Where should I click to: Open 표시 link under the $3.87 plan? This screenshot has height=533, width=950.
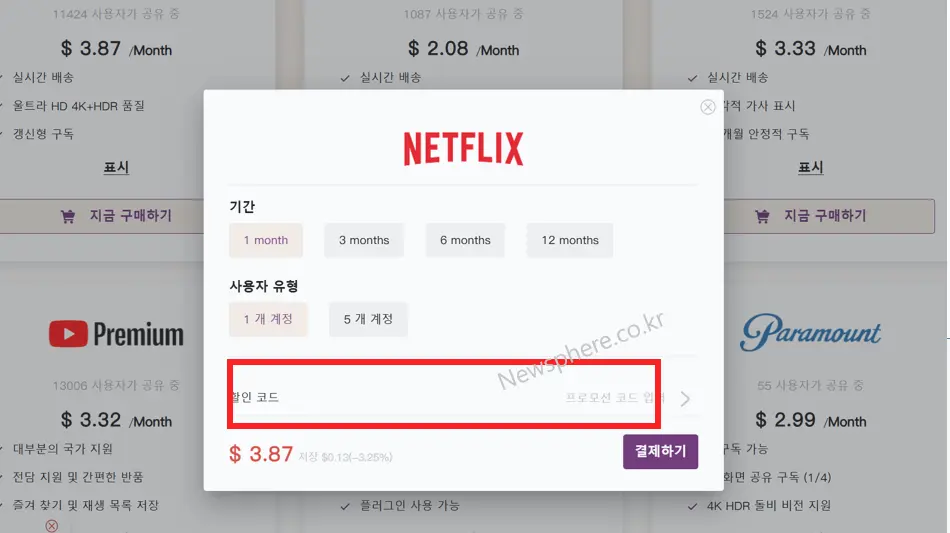(x=116, y=167)
